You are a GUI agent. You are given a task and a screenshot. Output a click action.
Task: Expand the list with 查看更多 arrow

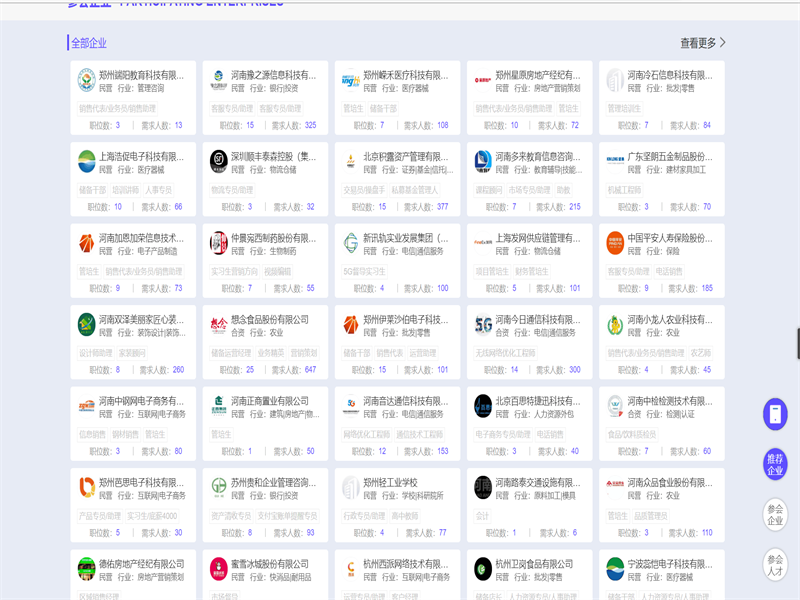click(703, 43)
